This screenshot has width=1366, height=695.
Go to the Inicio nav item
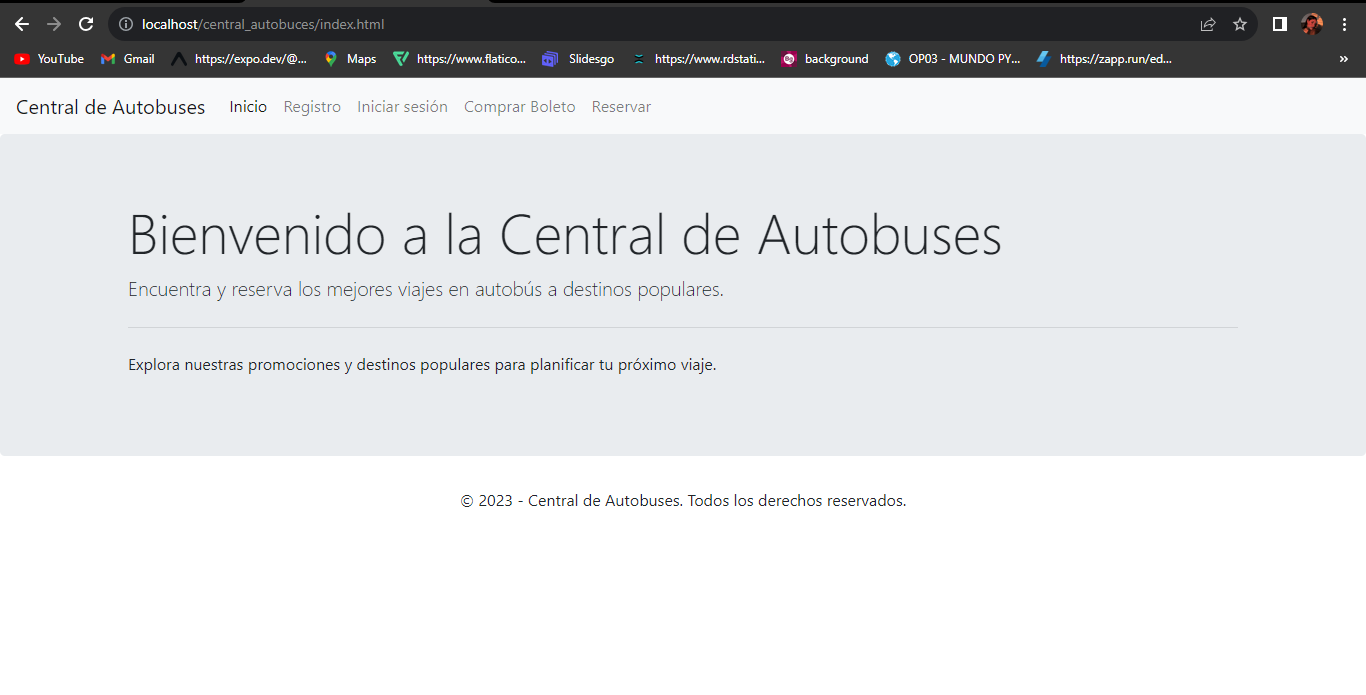click(248, 106)
